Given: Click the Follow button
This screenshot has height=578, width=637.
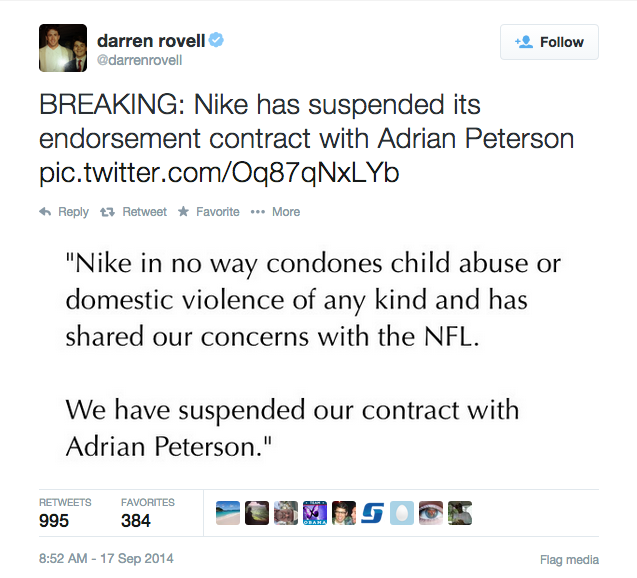Looking at the screenshot, I should point(549,42).
